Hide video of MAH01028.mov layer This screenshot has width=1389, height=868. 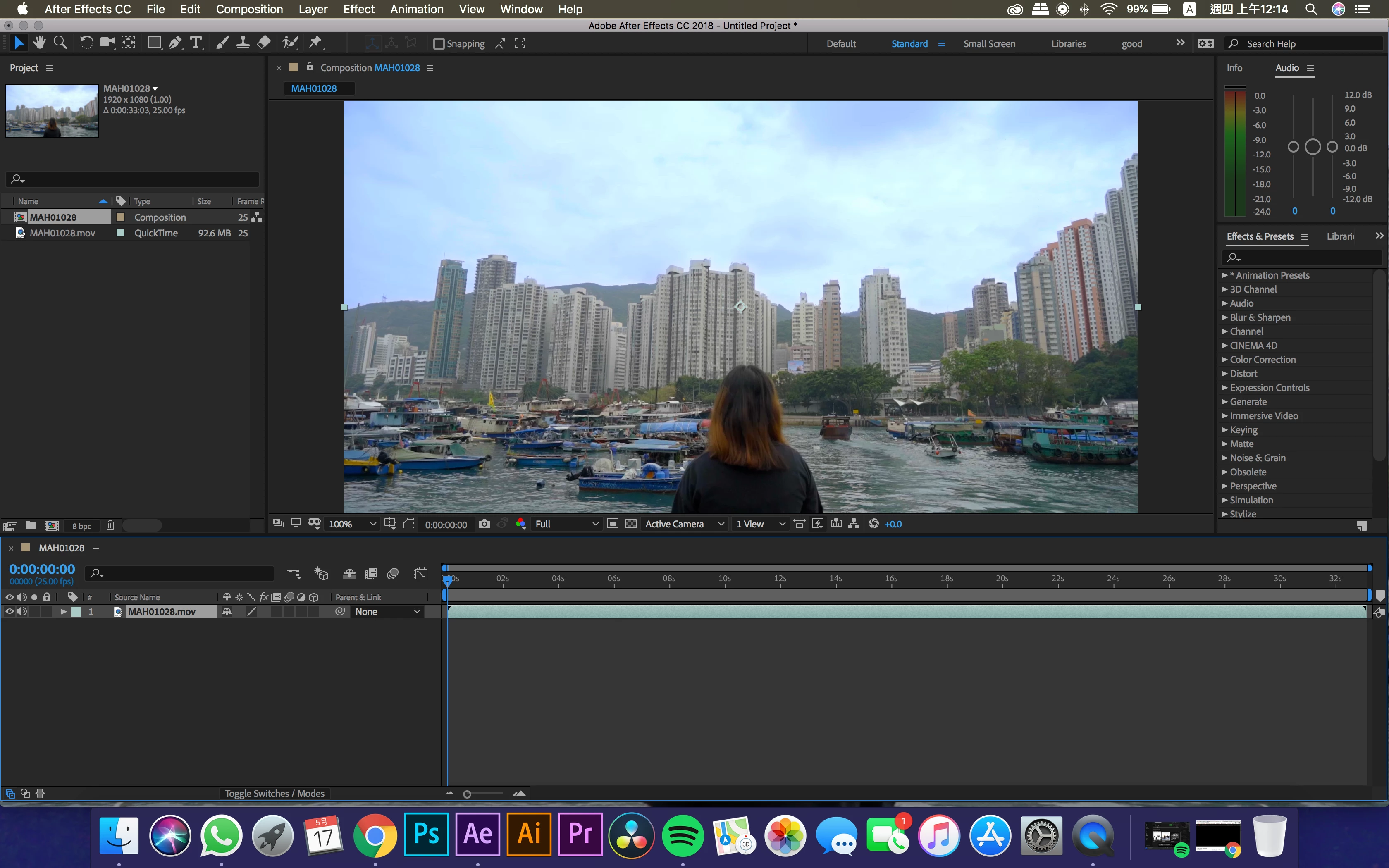(x=9, y=612)
